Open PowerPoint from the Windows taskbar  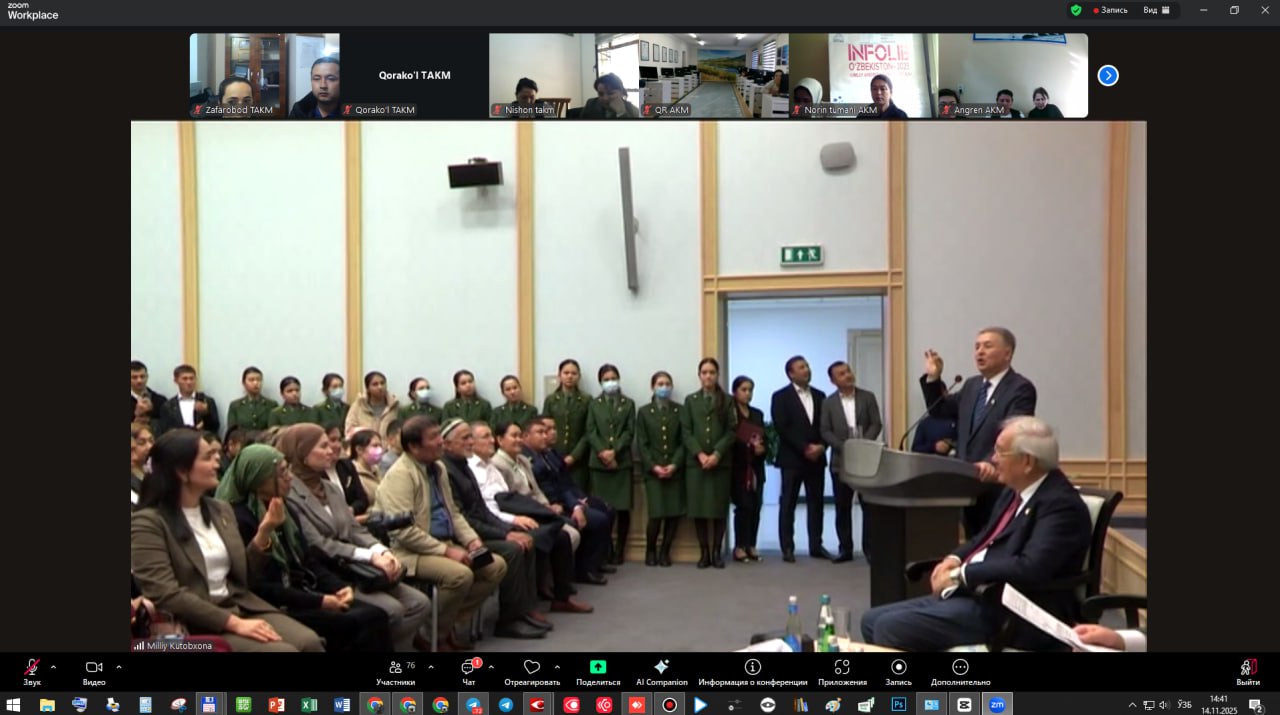pyautogui.click(x=276, y=704)
